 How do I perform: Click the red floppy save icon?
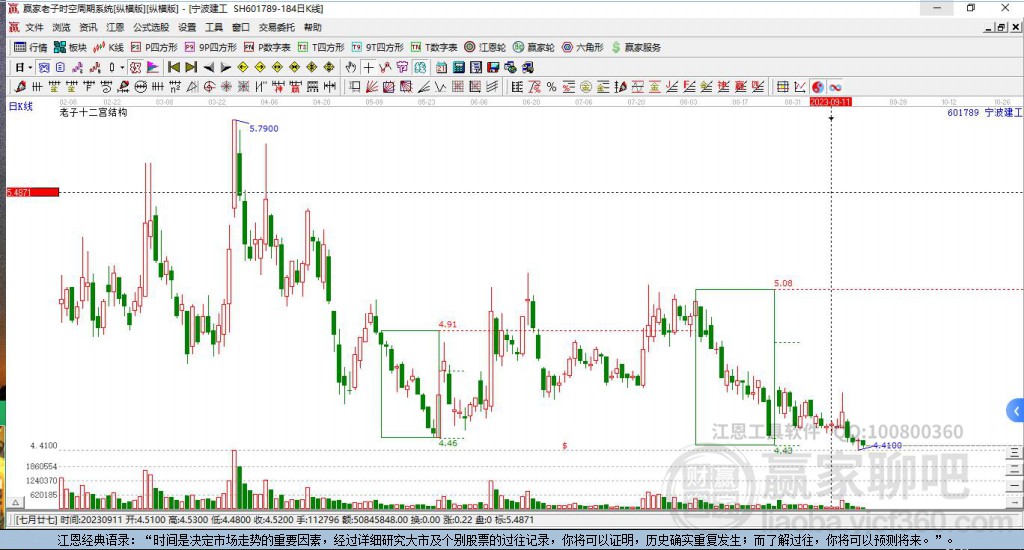tap(493, 67)
